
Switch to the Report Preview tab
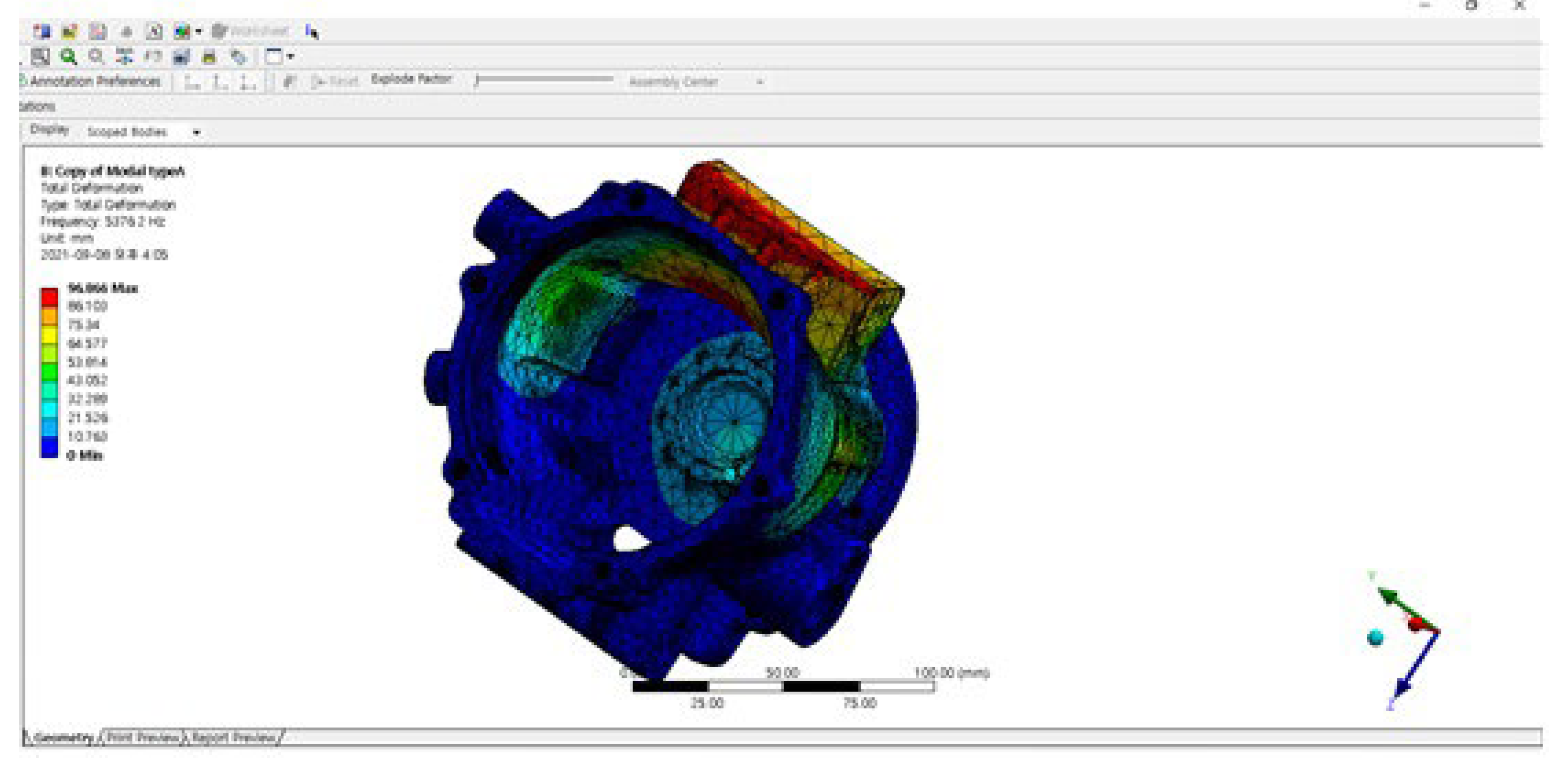233,738
